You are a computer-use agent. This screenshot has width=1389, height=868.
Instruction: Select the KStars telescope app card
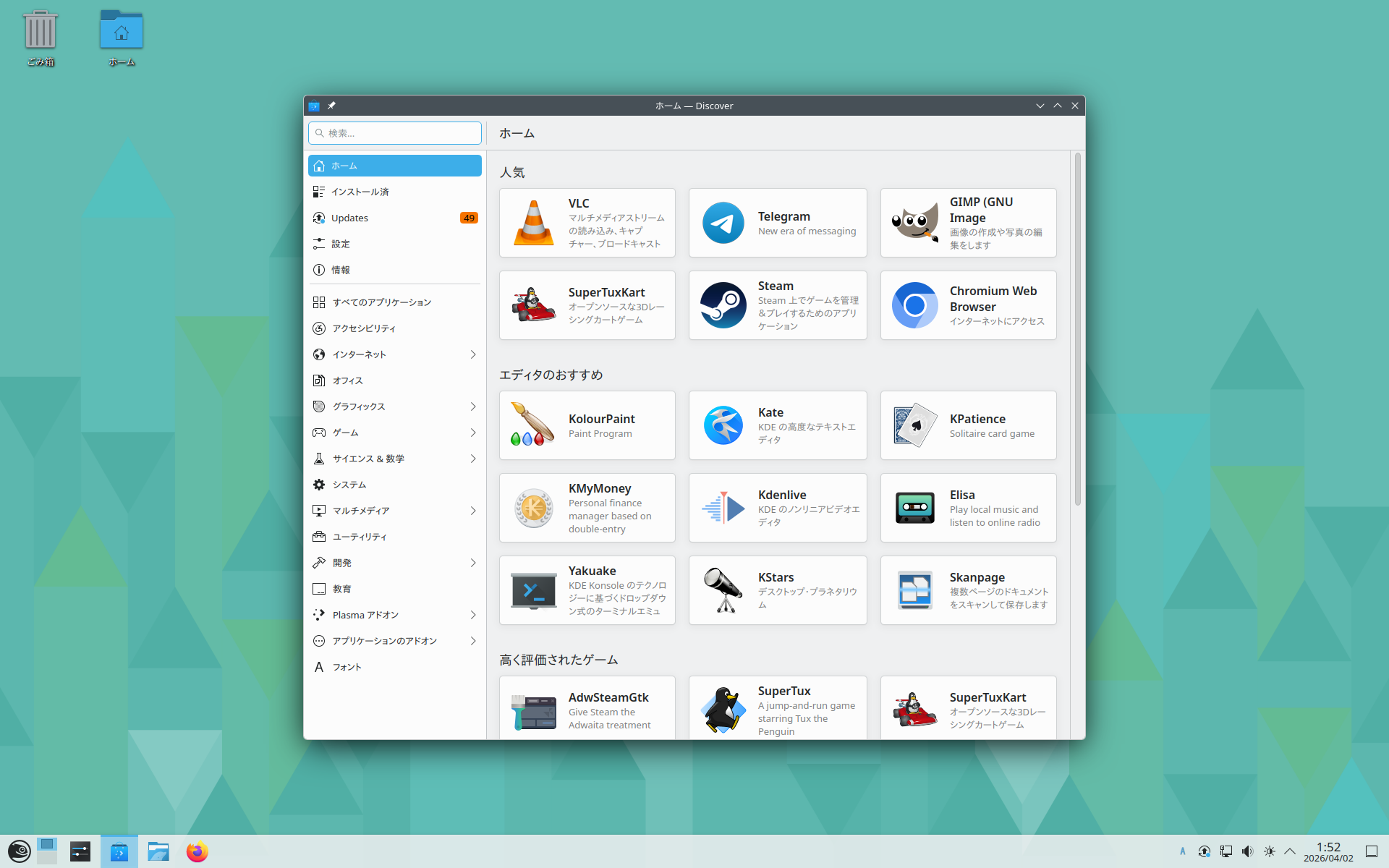click(777, 590)
